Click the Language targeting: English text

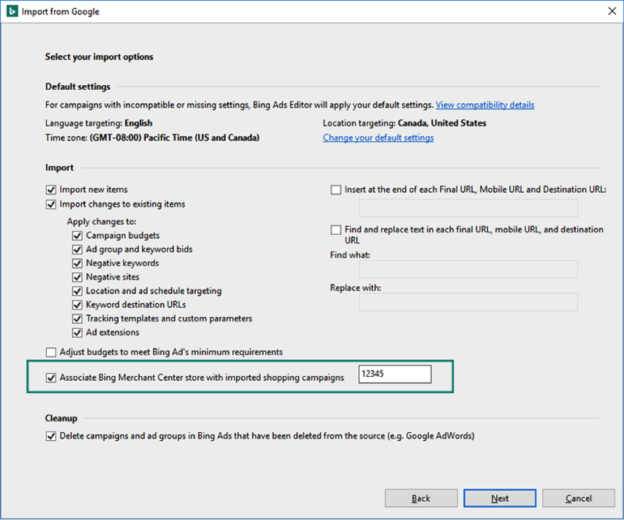[99, 123]
